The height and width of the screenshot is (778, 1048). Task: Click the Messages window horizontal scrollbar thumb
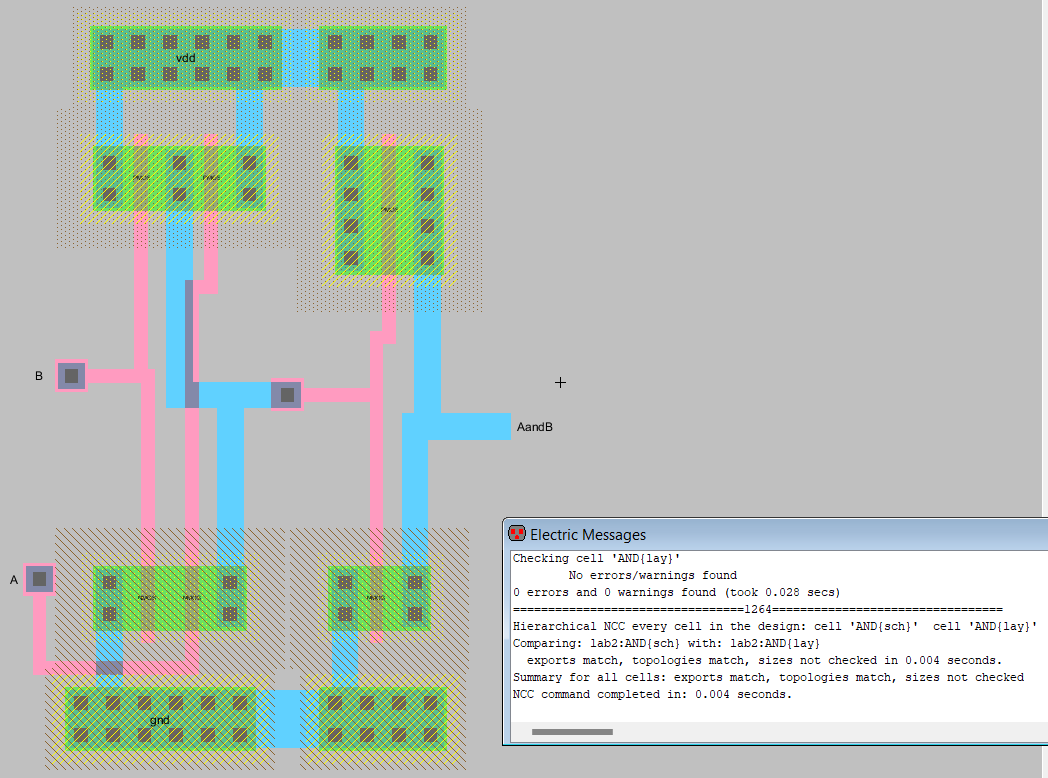coord(572,732)
